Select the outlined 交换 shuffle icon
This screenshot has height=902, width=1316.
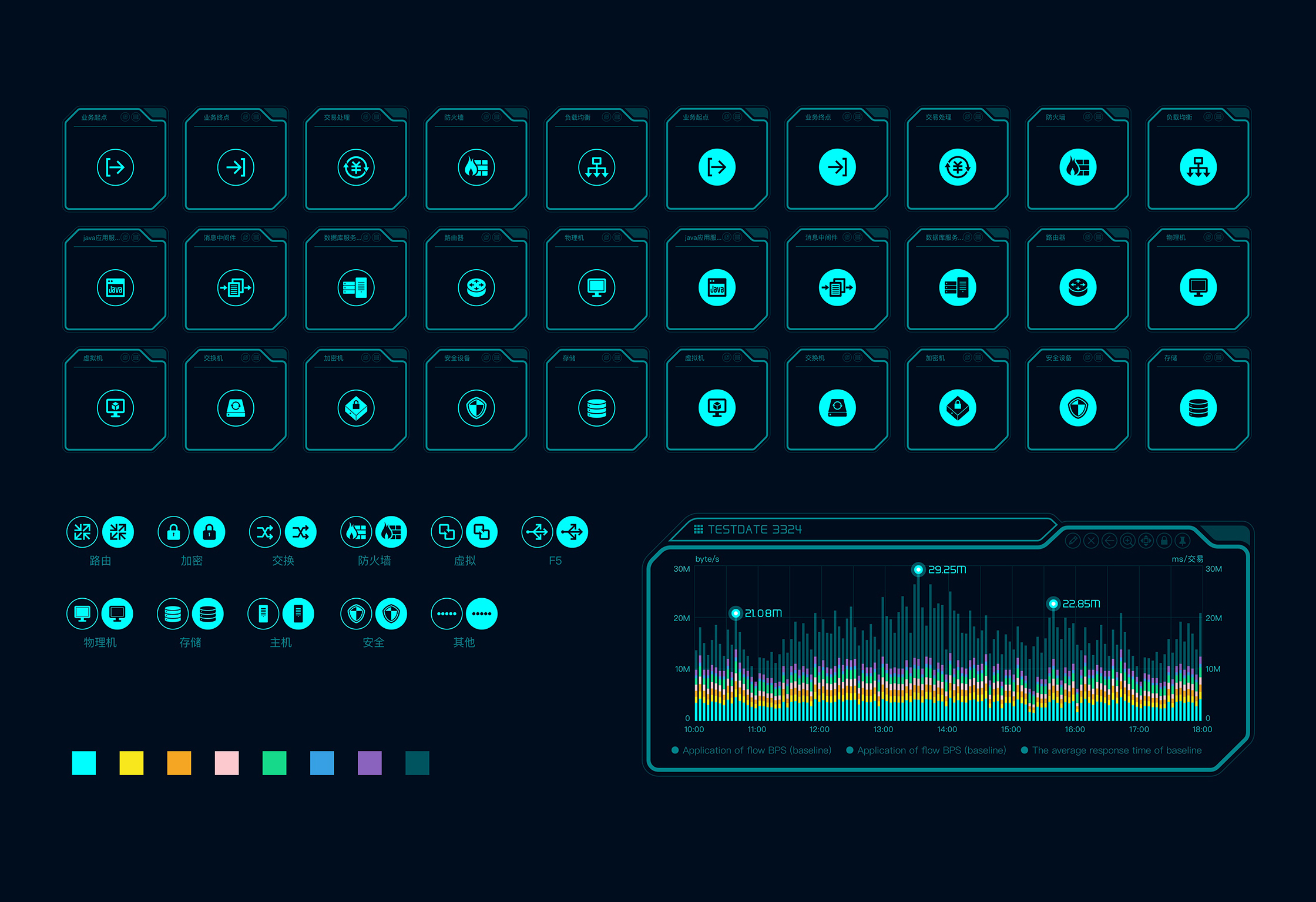pyautogui.click(x=265, y=532)
